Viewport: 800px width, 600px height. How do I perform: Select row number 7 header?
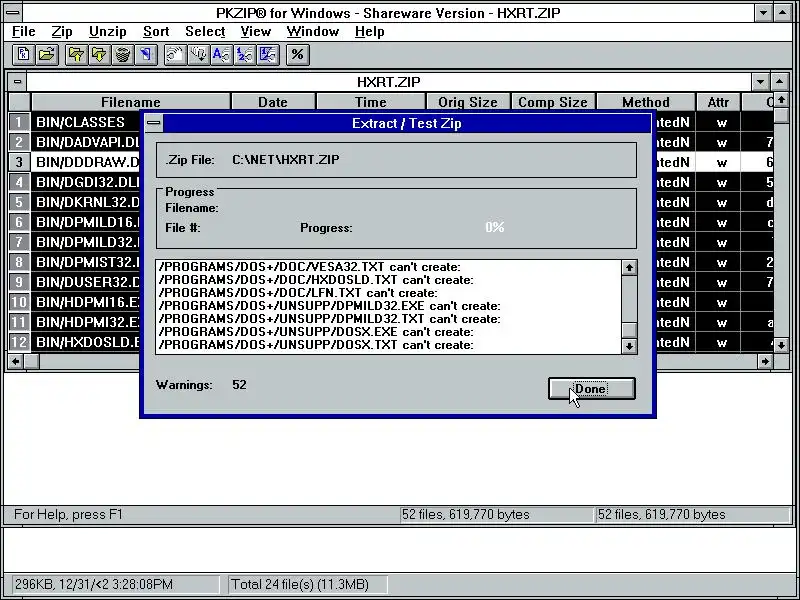[19, 242]
